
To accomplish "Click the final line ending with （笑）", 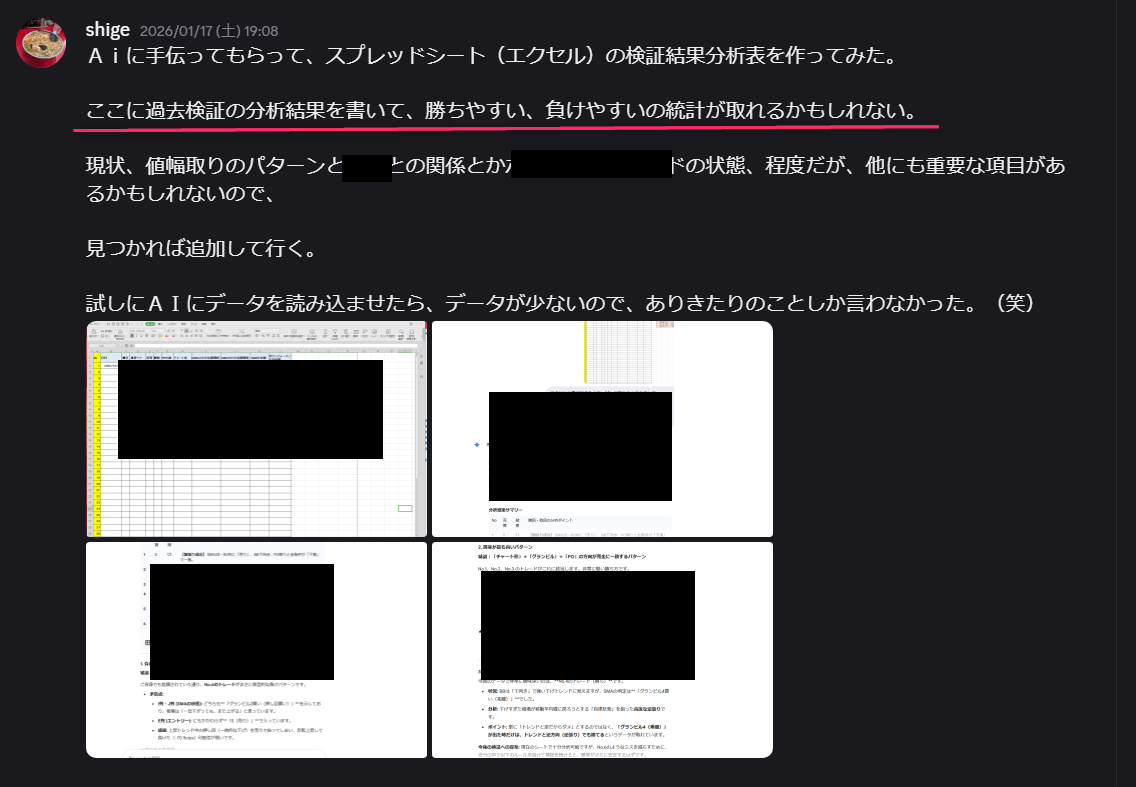I will pos(560,303).
